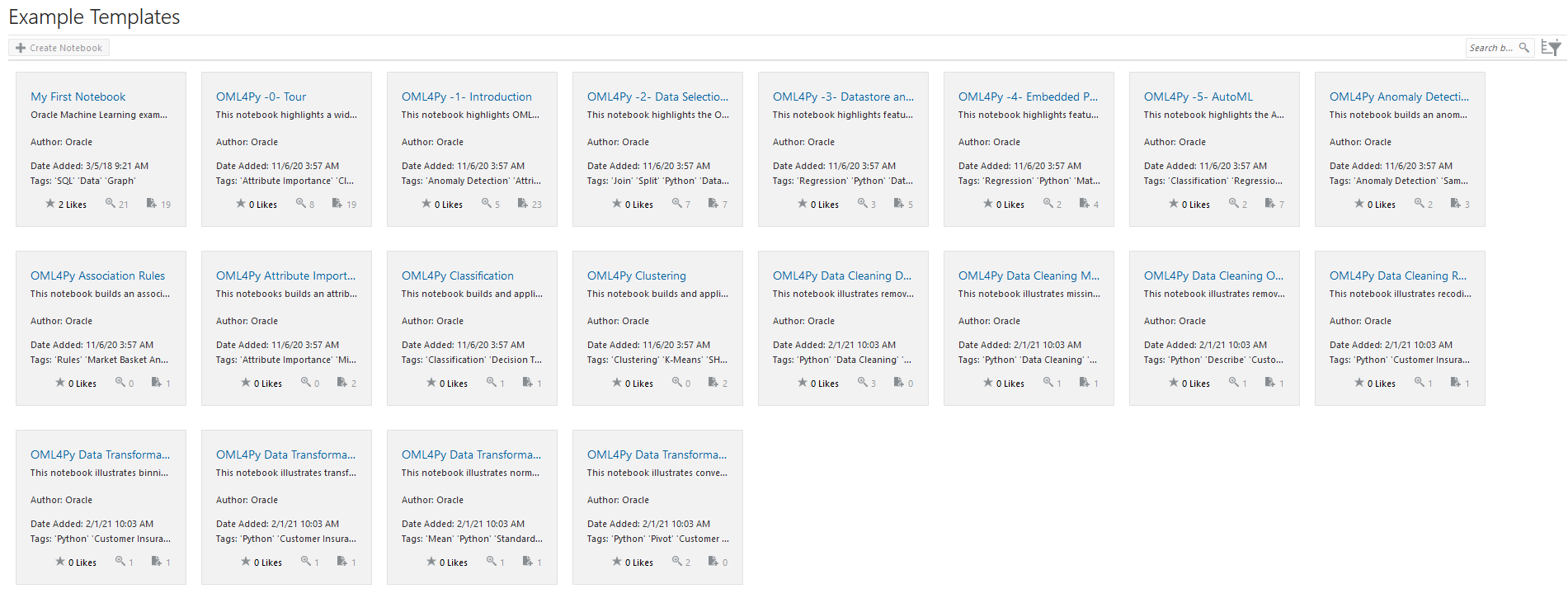Open the OML4Py Data Cleaning M... notebook

pyautogui.click(x=1029, y=275)
